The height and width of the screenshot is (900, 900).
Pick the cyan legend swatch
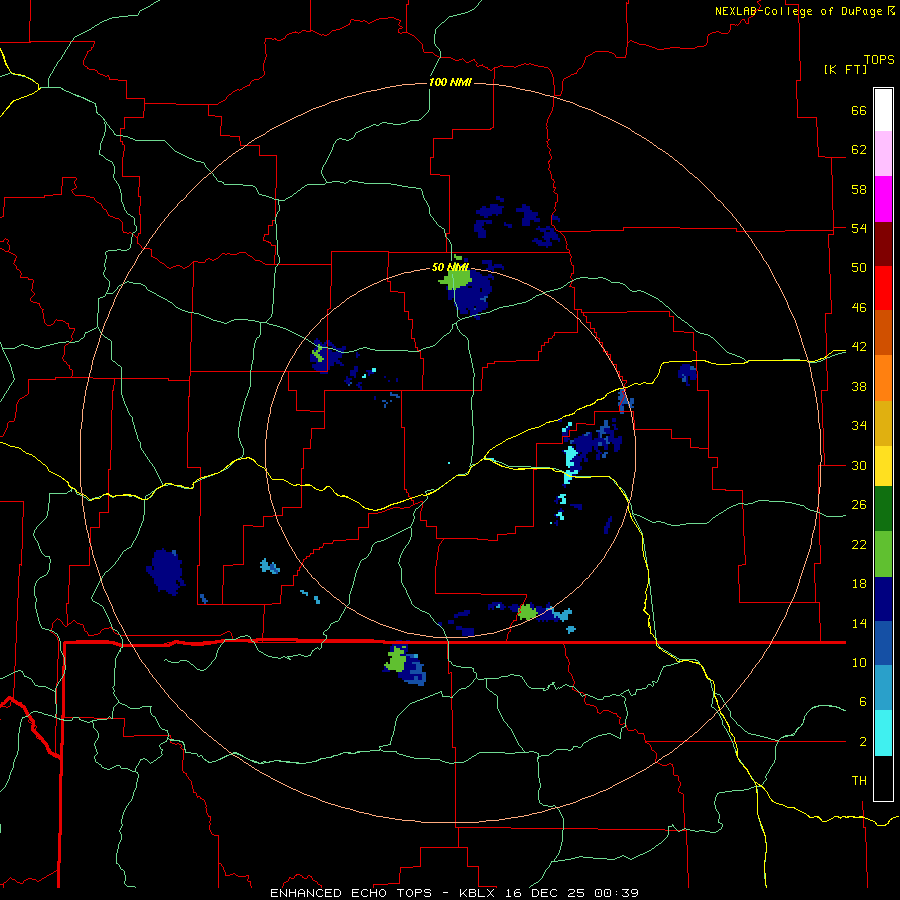tap(883, 733)
